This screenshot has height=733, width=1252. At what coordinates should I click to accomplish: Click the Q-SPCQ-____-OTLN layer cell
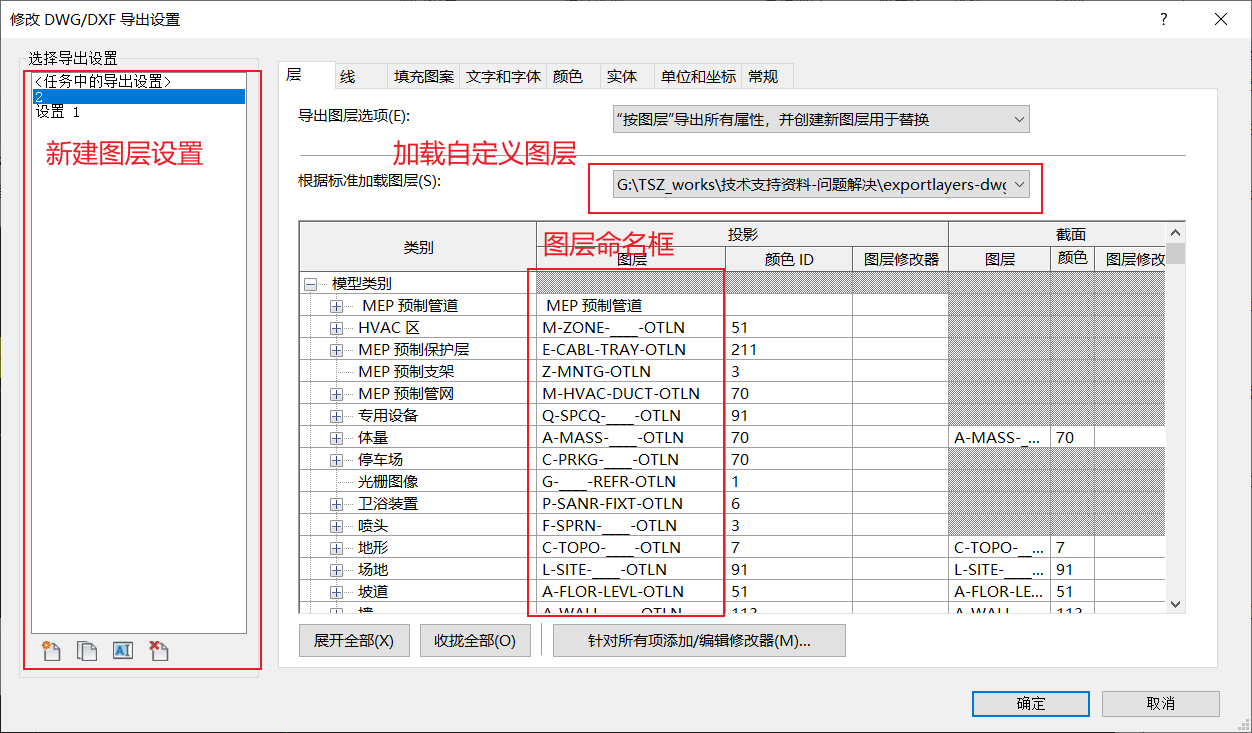coord(631,416)
